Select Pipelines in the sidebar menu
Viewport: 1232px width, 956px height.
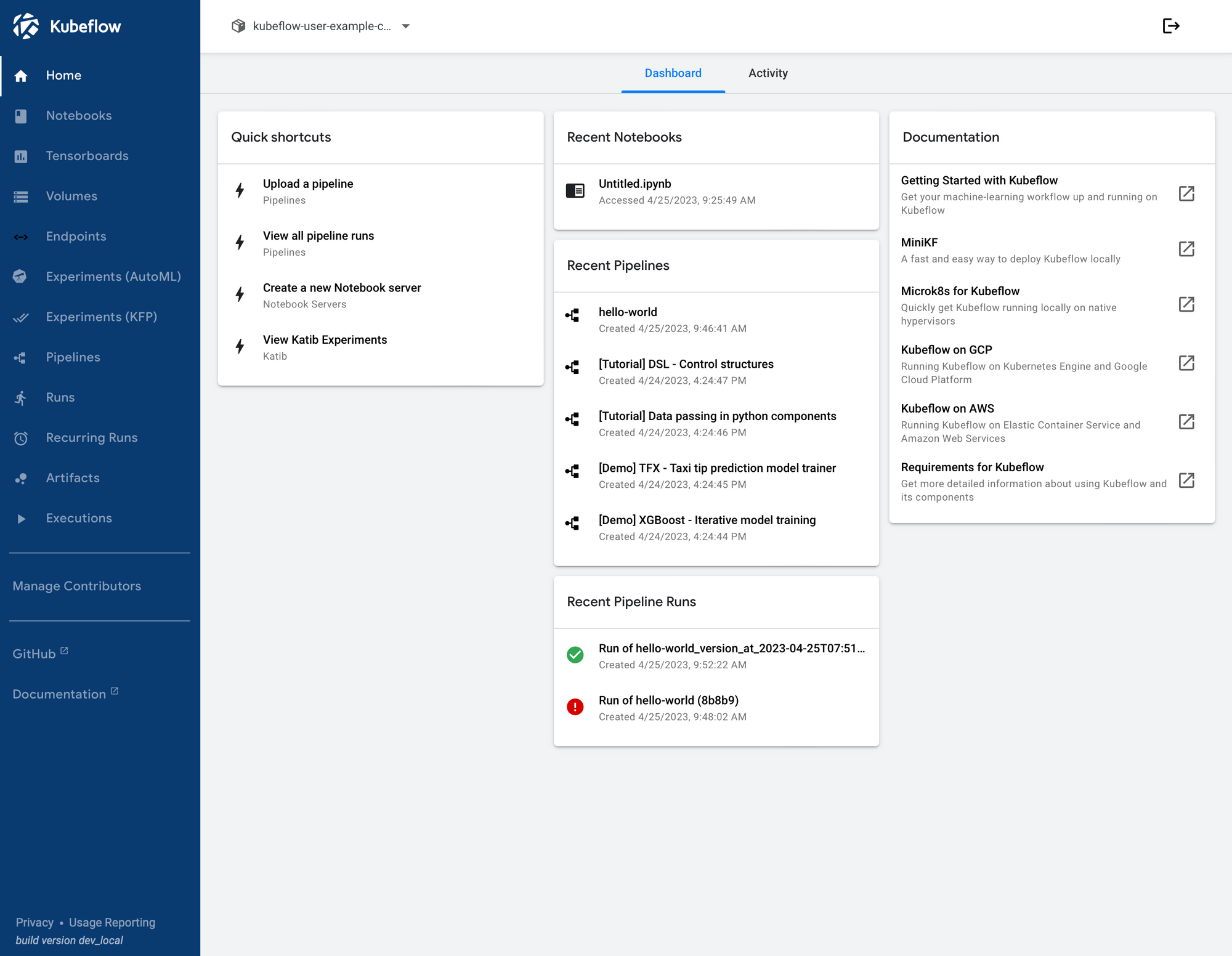[x=100, y=357]
